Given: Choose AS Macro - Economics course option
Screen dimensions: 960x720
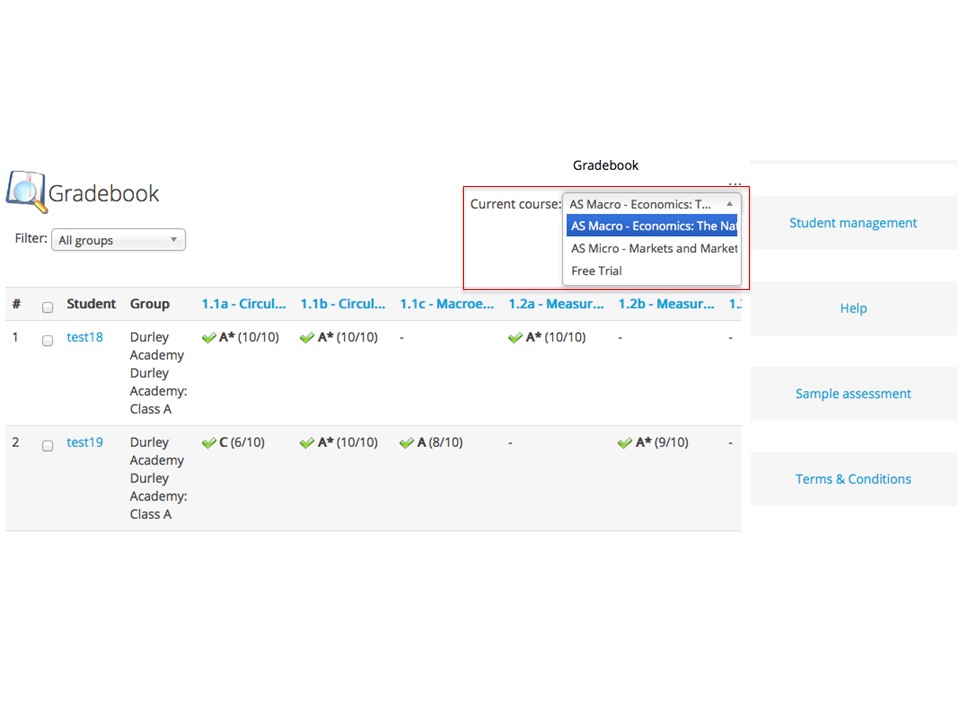Looking at the screenshot, I should tap(652, 226).
